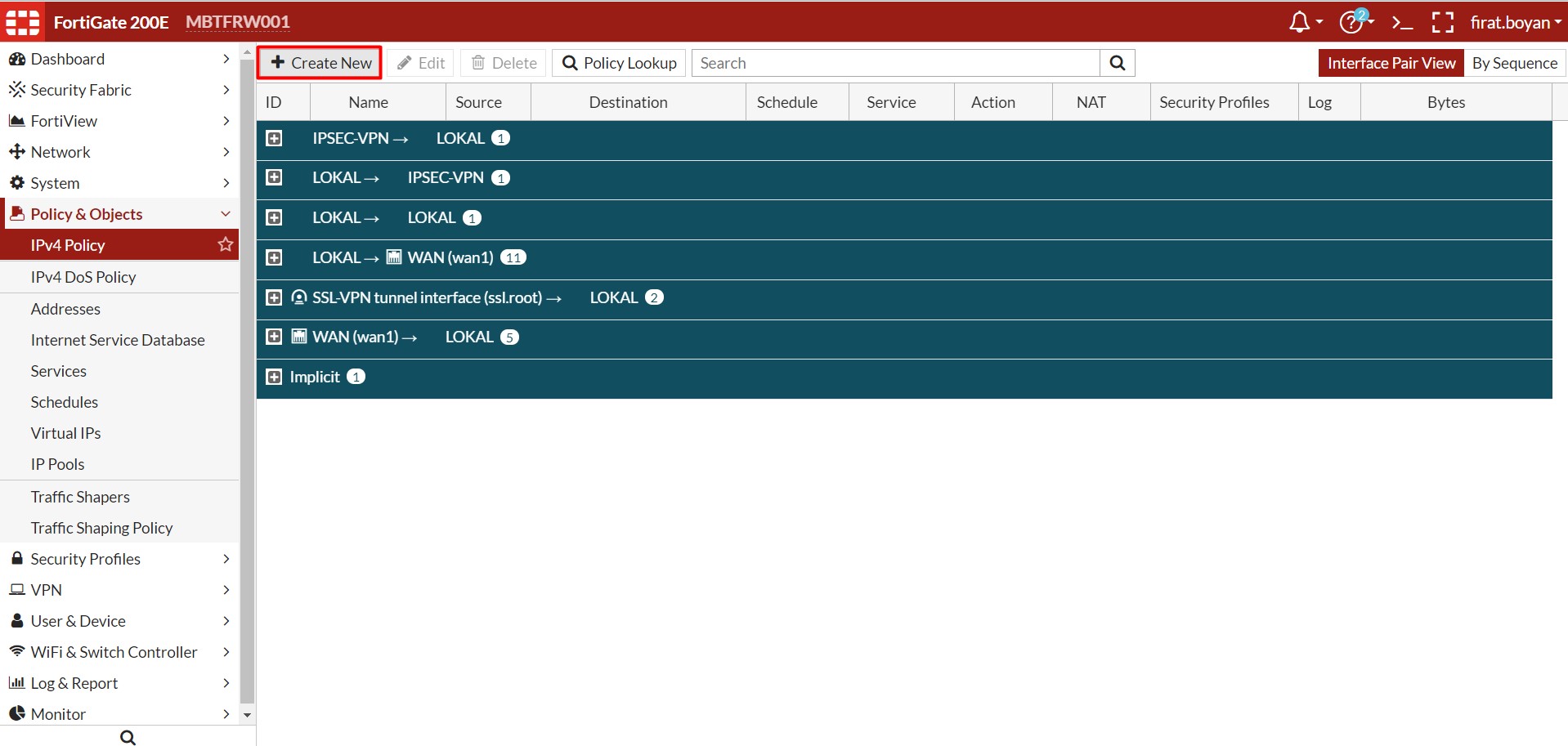The image size is (1568, 746).
Task: Open Internet Service Database
Action: [x=119, y=340]
